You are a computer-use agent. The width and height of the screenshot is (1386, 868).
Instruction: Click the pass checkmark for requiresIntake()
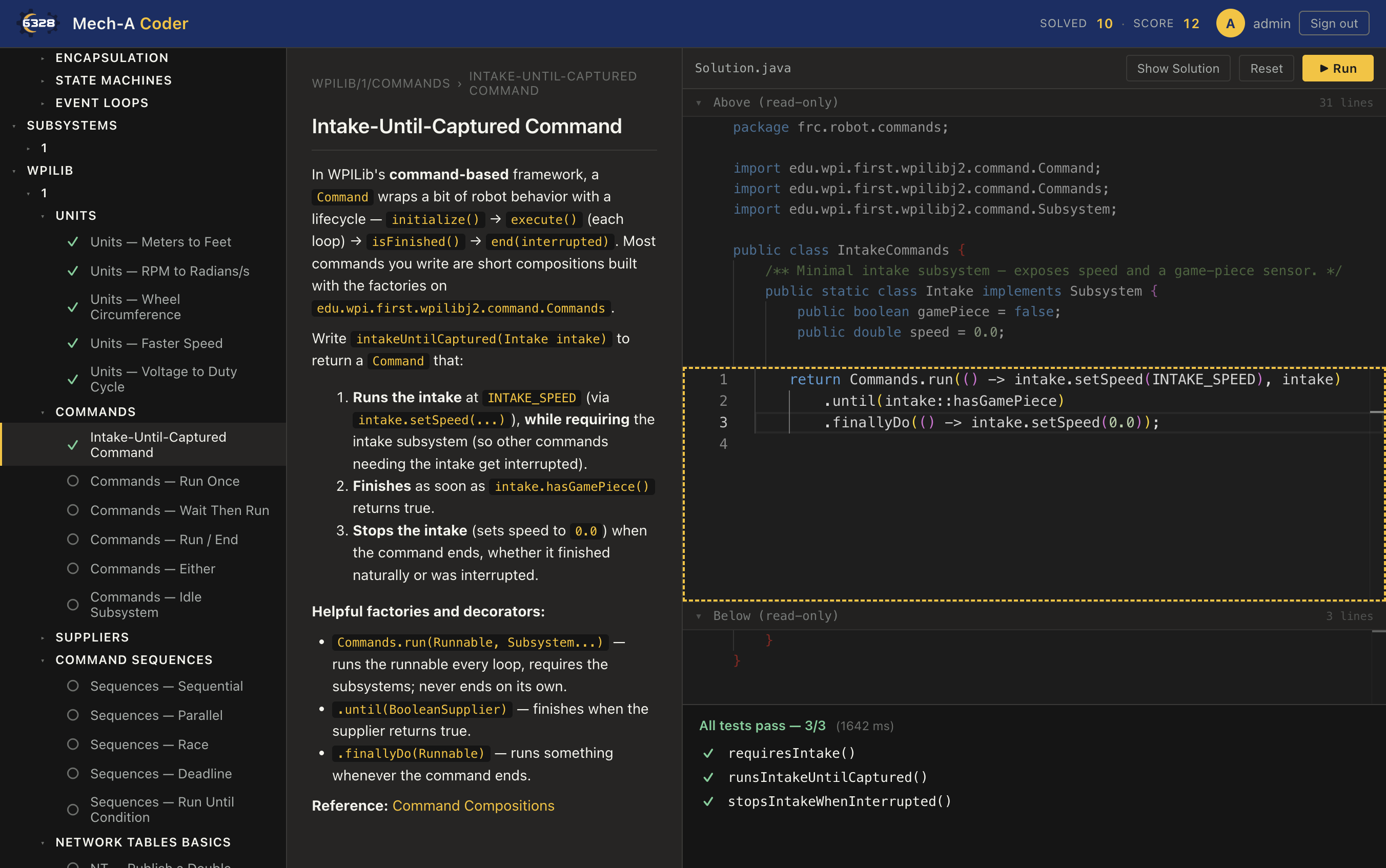coord(708,753)
